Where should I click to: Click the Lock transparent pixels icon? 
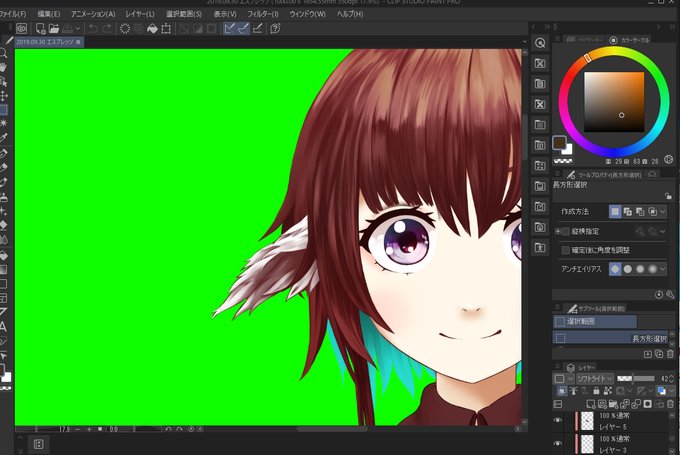[x=608, y=391]
